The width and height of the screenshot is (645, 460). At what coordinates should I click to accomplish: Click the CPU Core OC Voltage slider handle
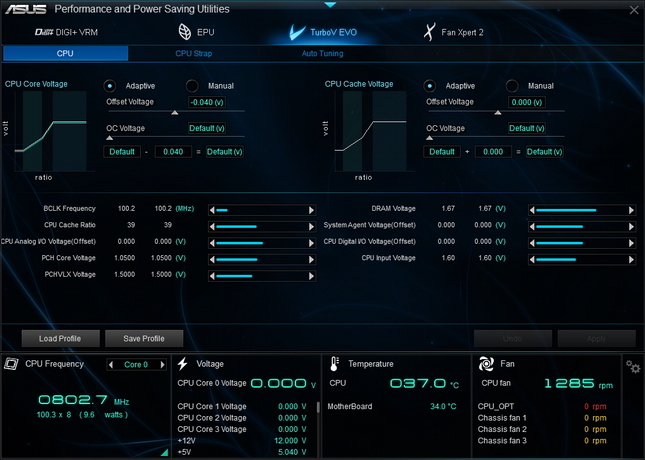(x=109, y=138)
